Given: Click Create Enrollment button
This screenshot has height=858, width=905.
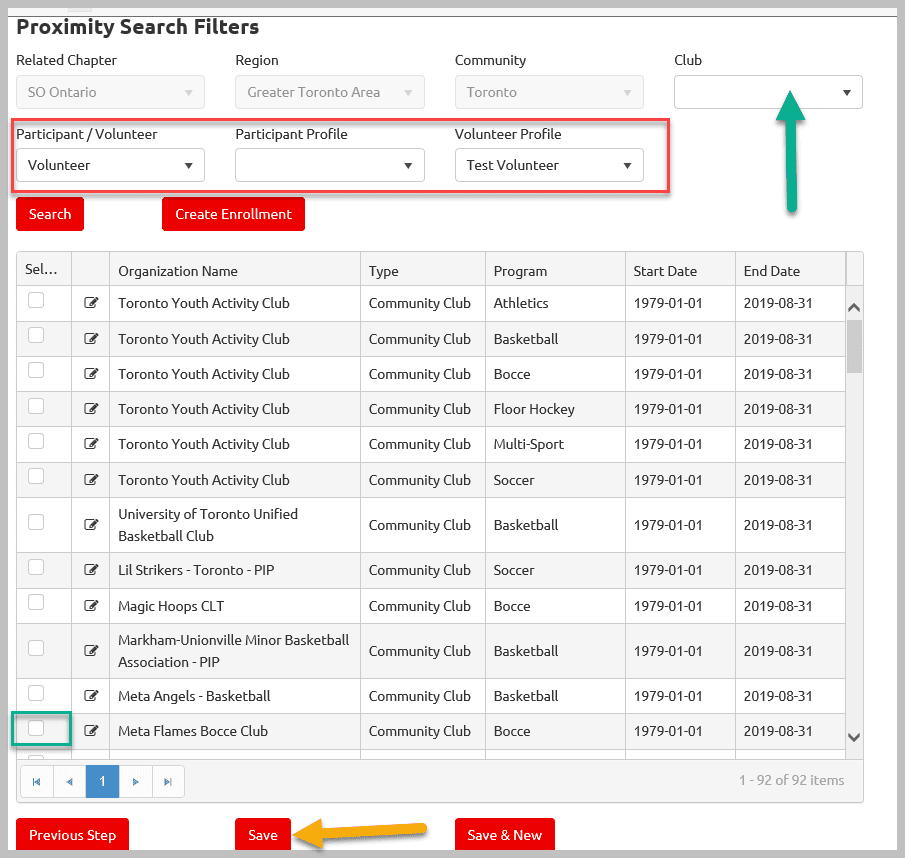Looking at the screenshot, I should point(233,214).
